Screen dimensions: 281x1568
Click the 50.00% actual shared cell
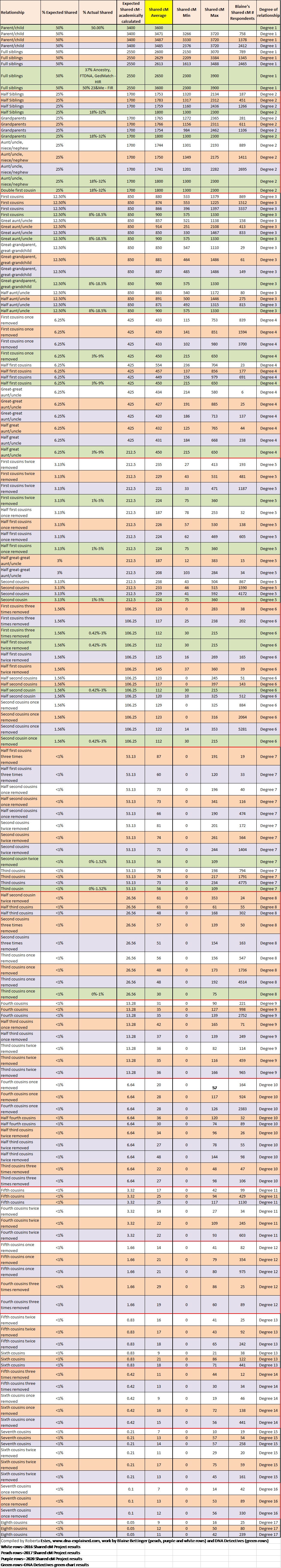[97, 28]
